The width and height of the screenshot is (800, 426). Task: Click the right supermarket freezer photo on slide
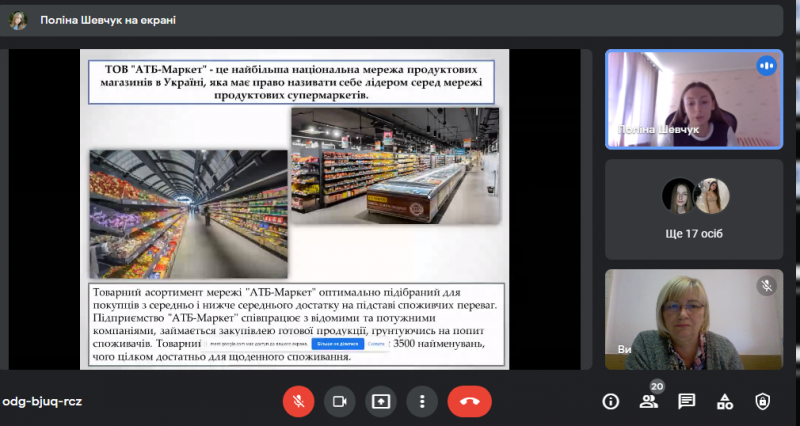click(395, 166)
